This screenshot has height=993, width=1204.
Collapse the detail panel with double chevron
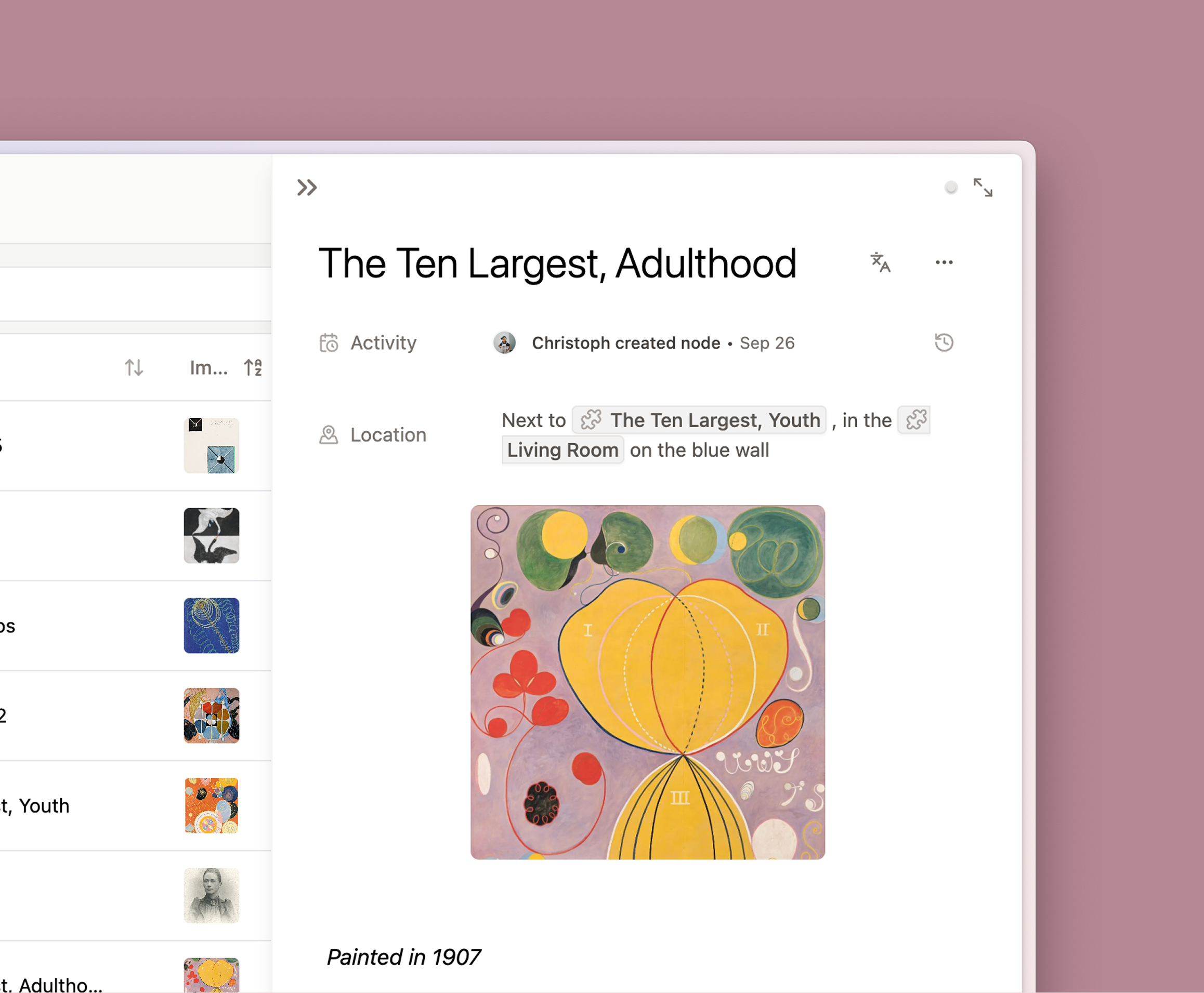tap(307, 188)
